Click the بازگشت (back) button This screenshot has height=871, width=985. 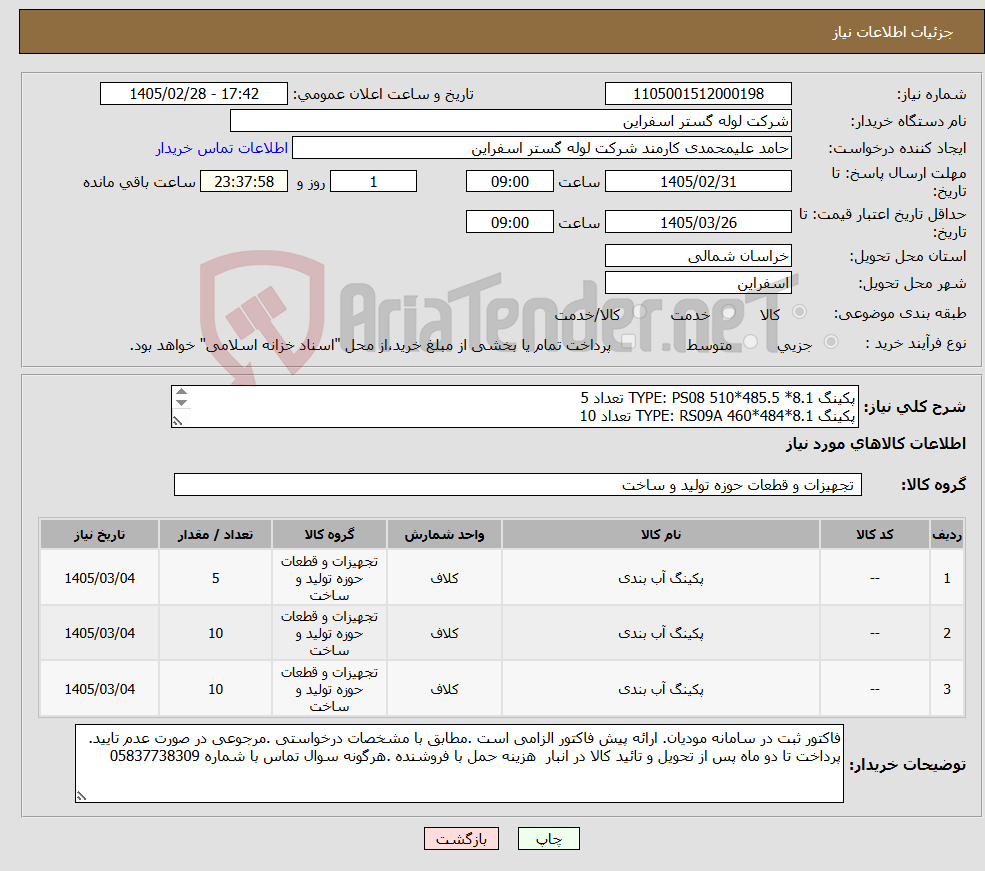[461, 838]
